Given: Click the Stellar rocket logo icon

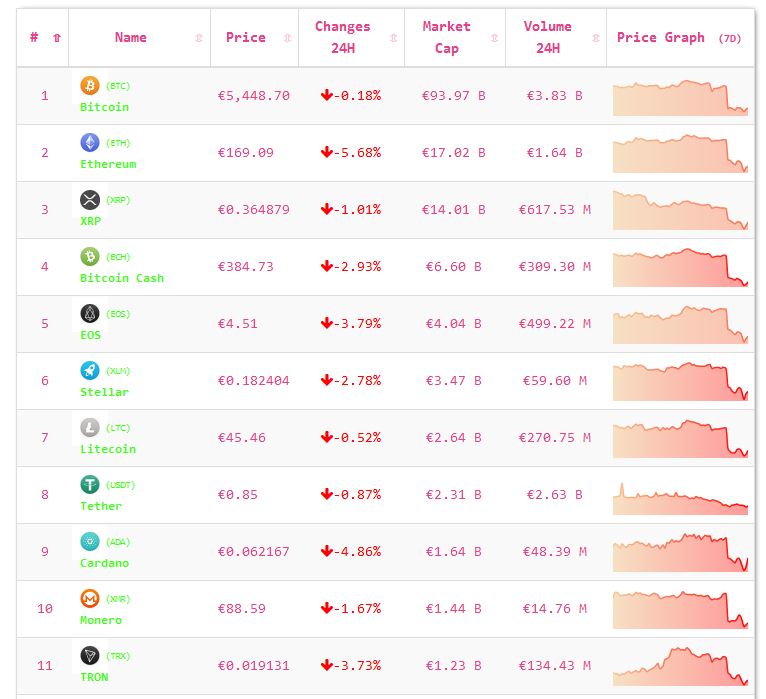Looking at the screenshot, I should [x=90, y=371].
